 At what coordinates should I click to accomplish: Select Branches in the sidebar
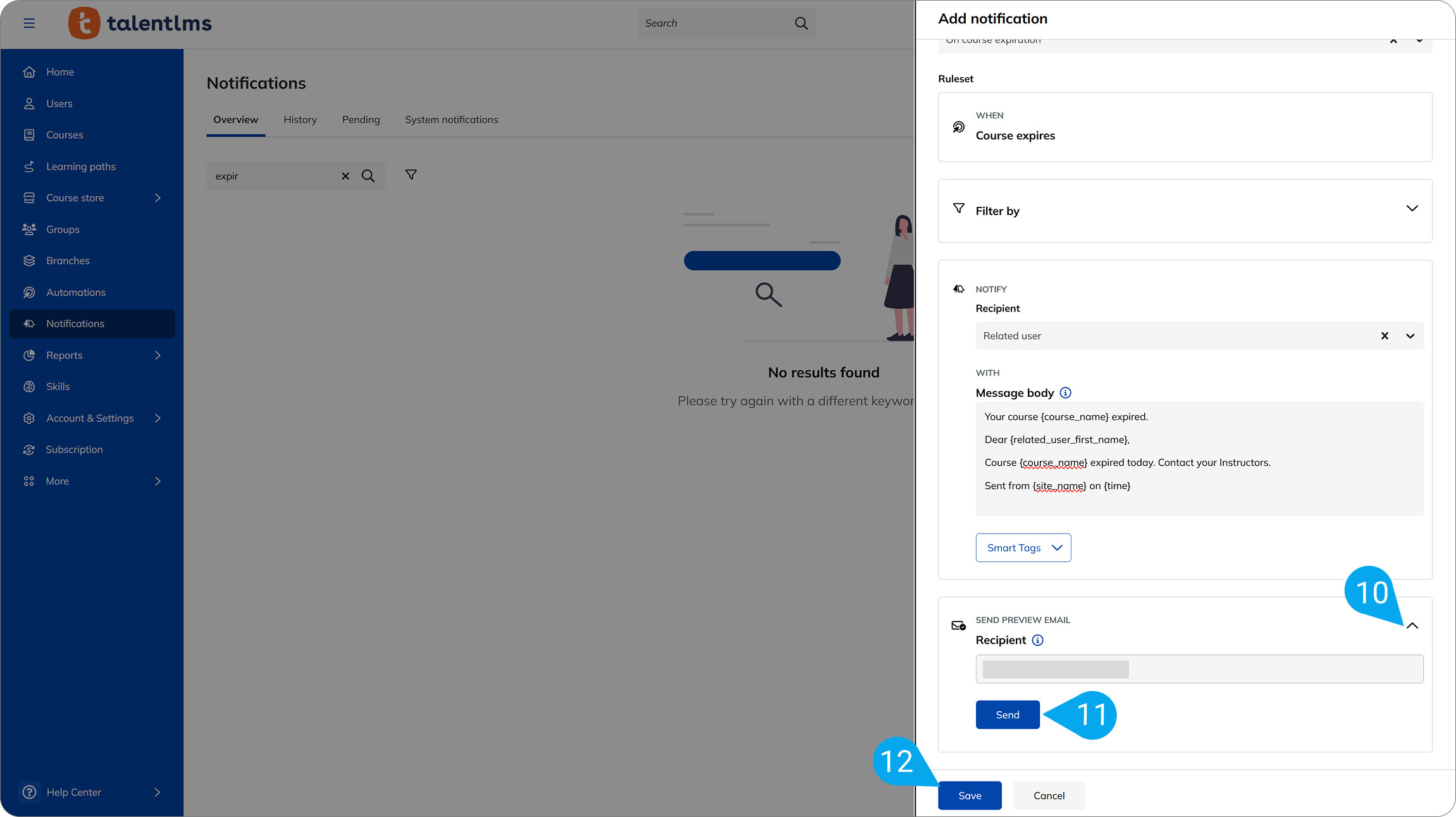(68, 260)
